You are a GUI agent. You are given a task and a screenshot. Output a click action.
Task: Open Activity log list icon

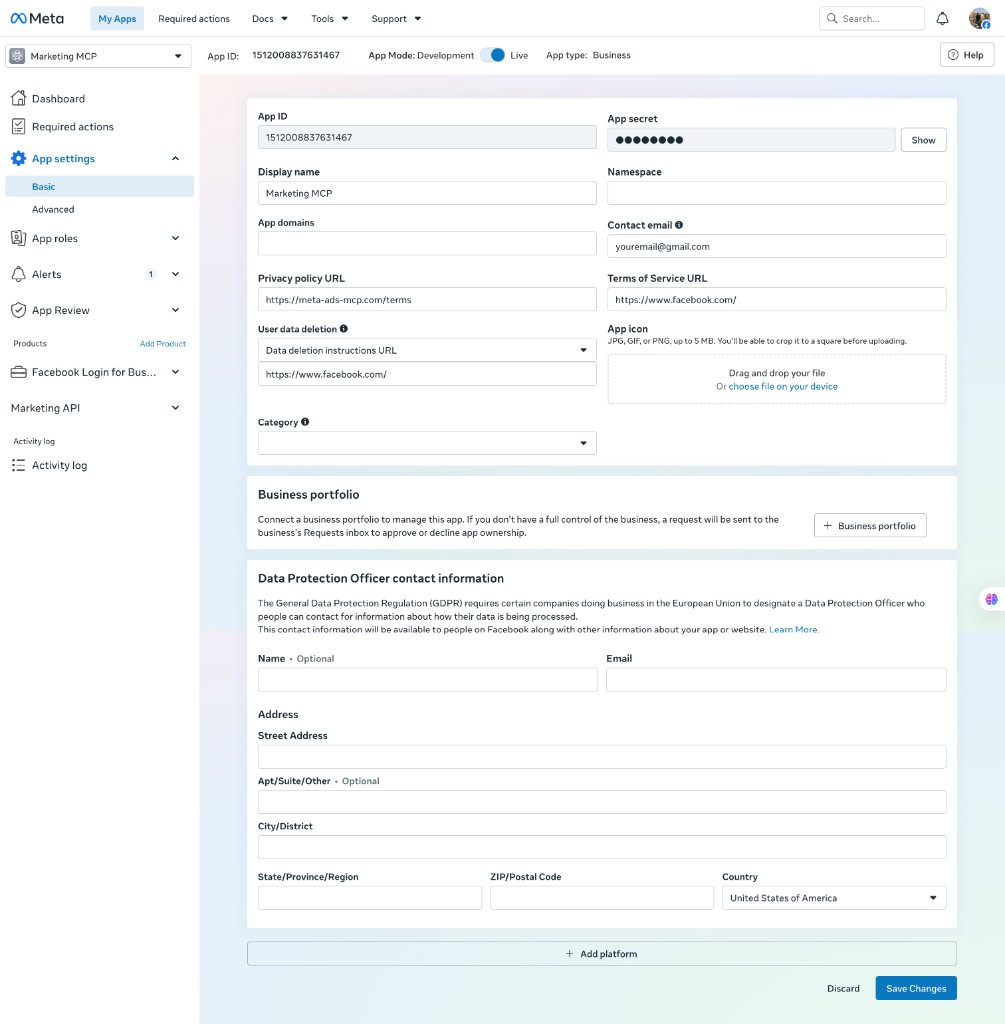point(18,465)
